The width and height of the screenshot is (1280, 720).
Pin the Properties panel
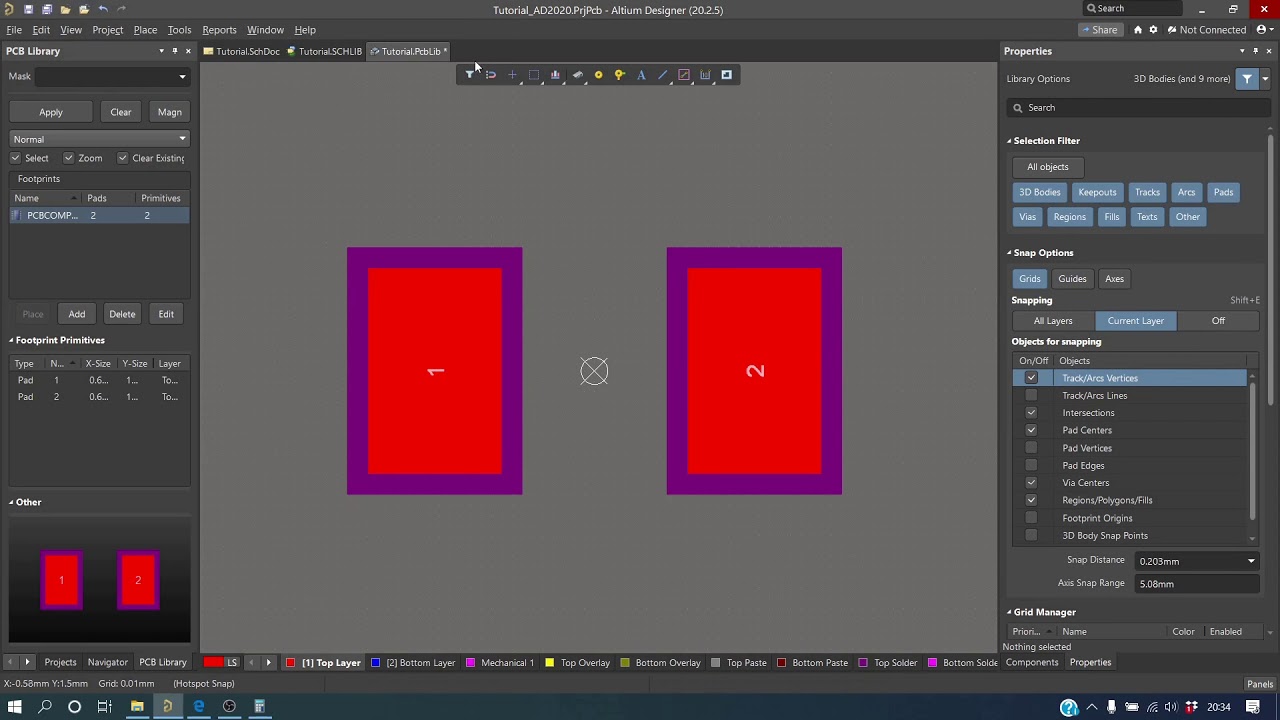click(x=1255, y=51)
